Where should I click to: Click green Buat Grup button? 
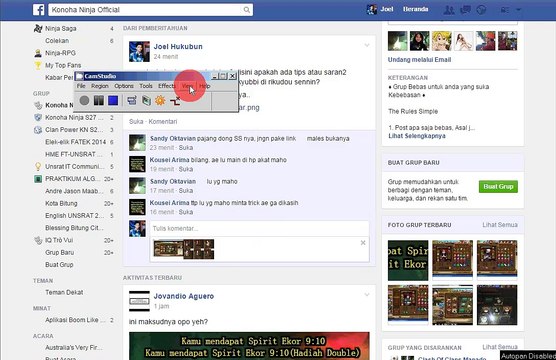tap(498, 187)
